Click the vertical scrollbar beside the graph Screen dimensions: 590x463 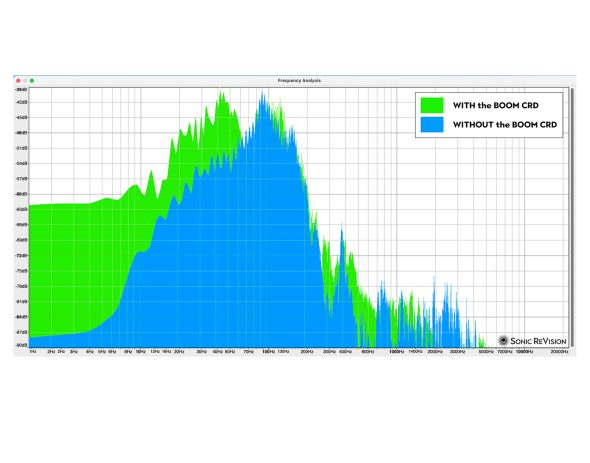coord(572,217)
